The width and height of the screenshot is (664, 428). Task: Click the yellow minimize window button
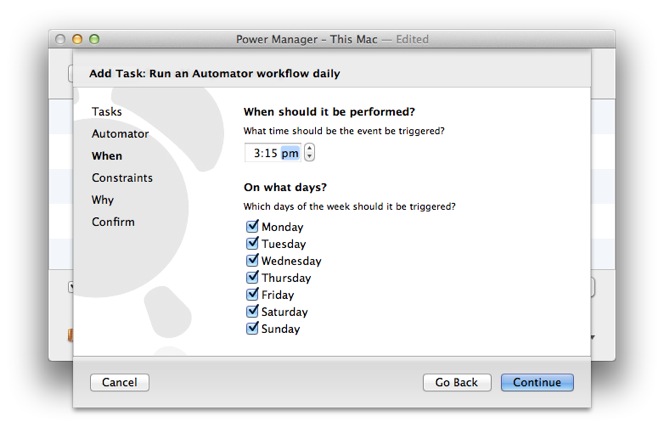tap(77, 39)
